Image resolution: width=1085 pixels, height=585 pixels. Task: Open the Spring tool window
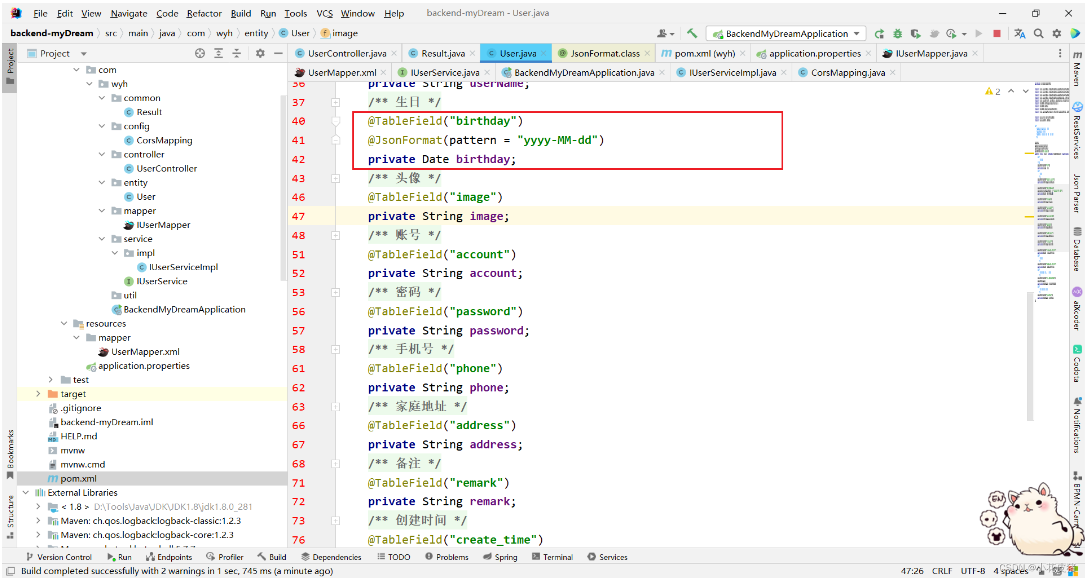click(500, 557)
